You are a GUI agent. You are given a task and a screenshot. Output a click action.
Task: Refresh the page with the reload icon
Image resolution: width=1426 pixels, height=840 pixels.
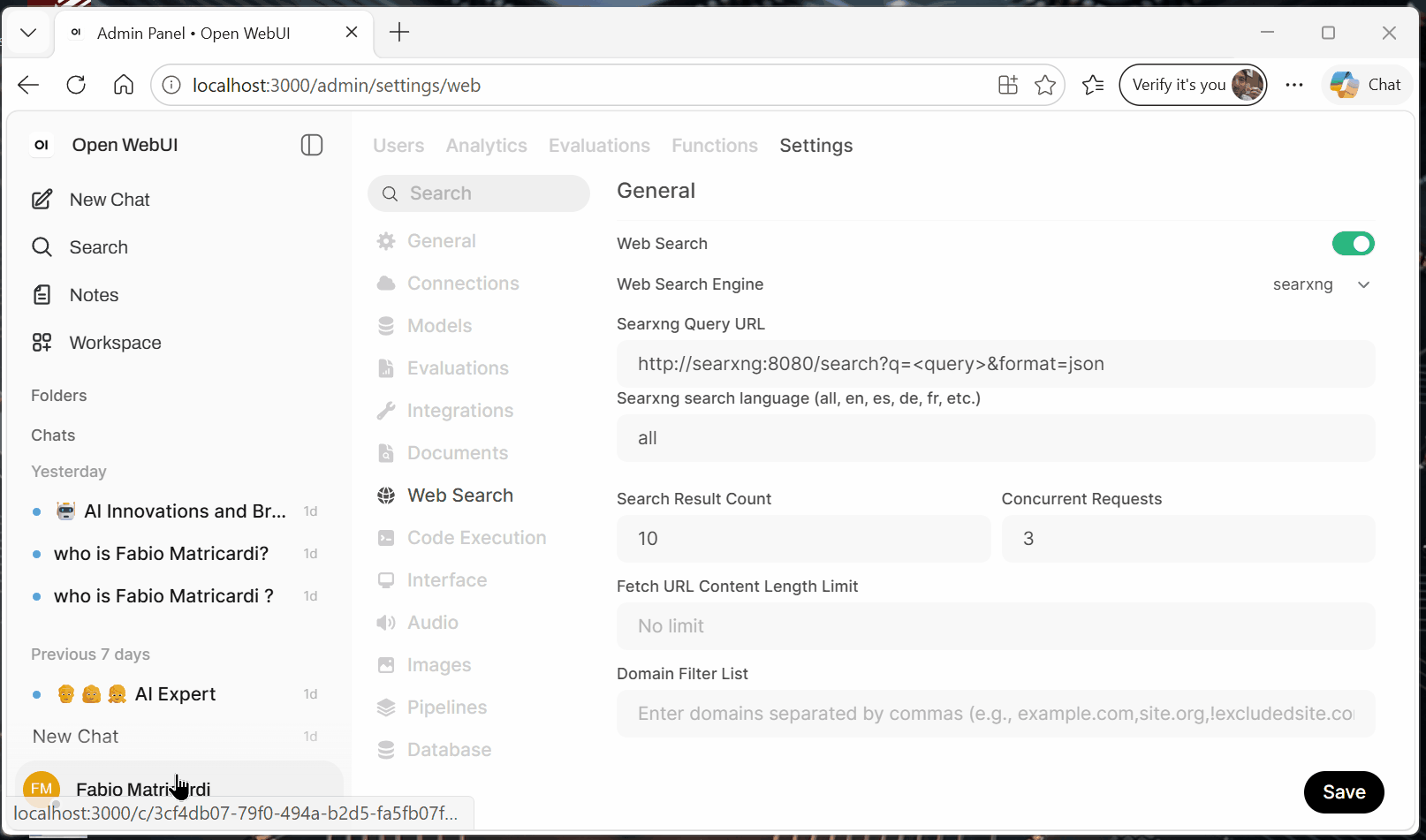76,85
